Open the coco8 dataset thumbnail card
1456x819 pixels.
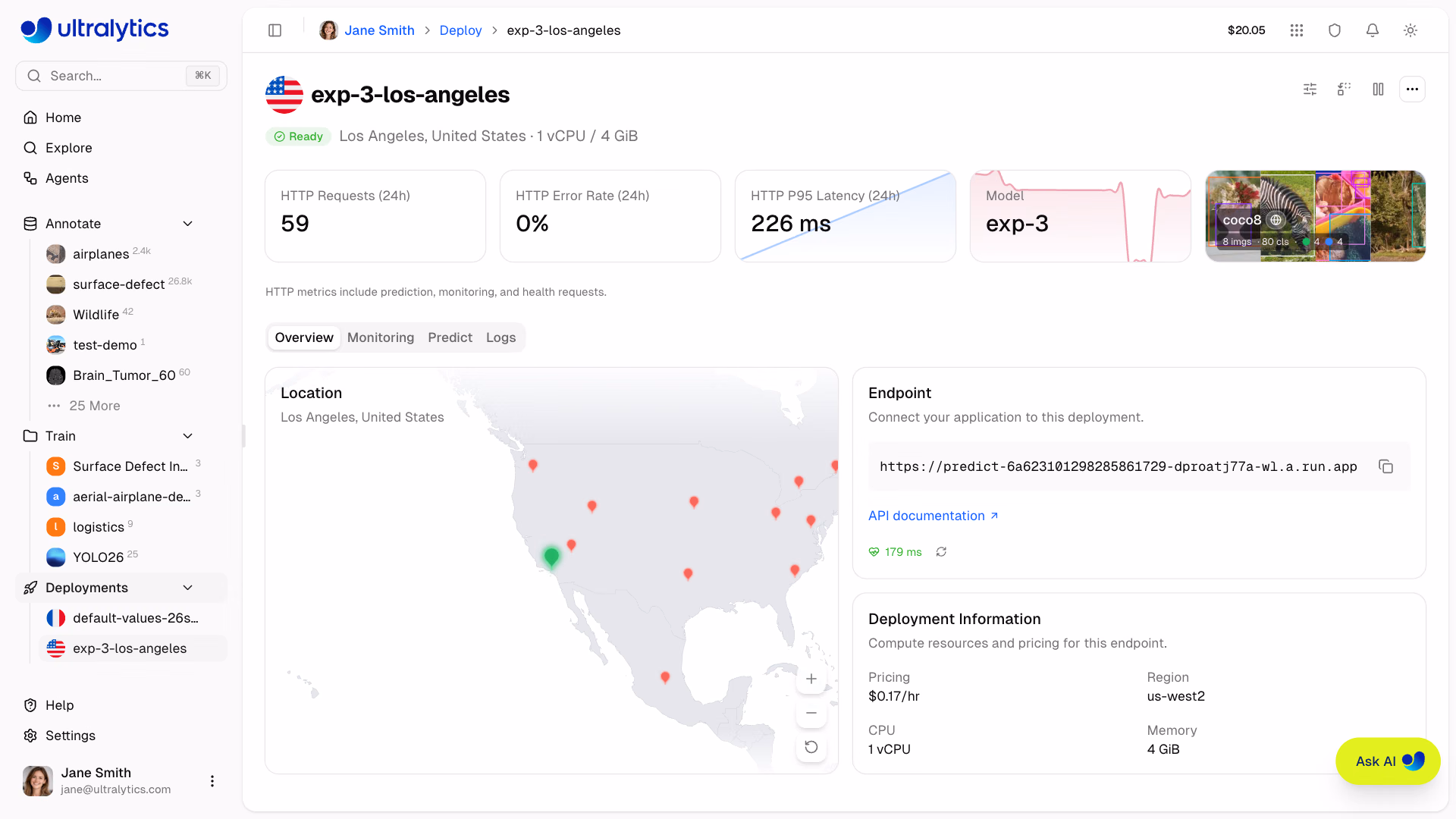click(x=1316, y=216)
